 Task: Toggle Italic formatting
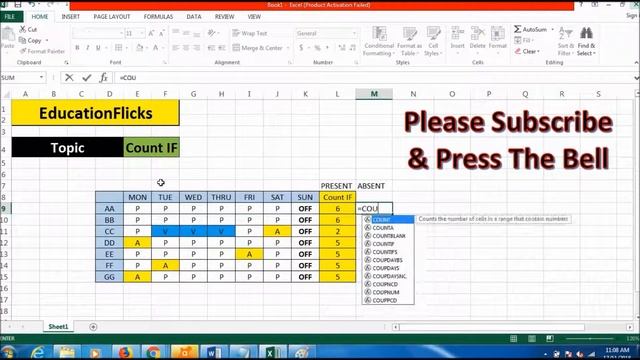87,48
